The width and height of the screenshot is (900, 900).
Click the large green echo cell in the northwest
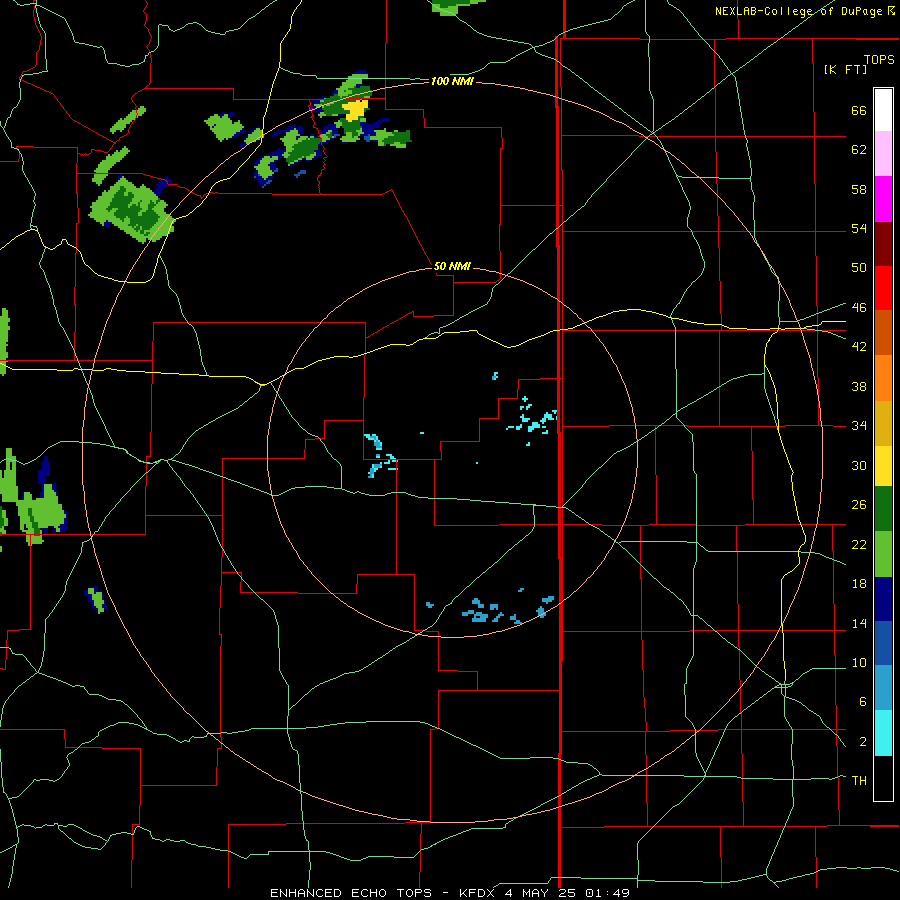click(132, 210)
